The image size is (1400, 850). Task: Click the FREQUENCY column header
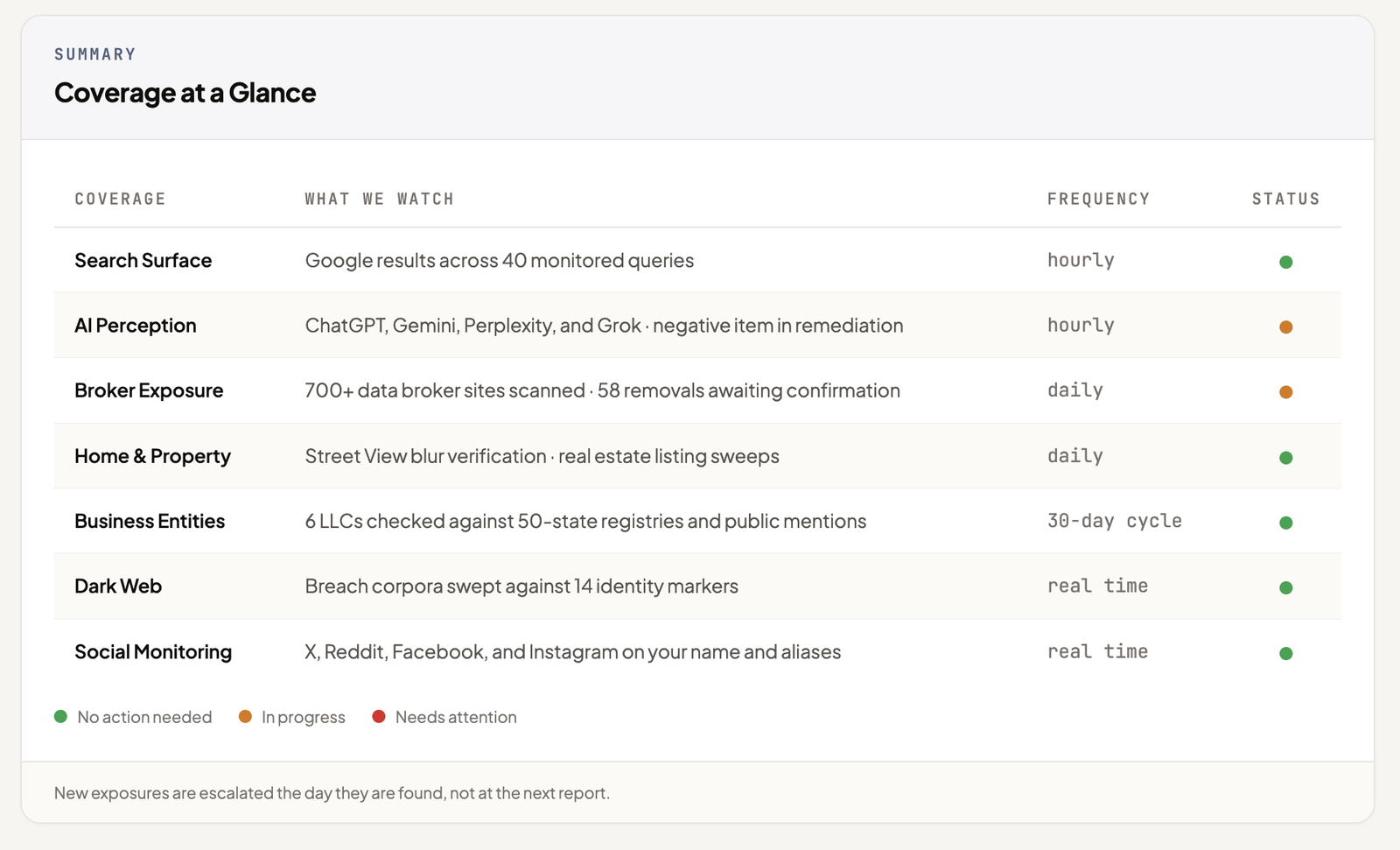coord(1098,199)
